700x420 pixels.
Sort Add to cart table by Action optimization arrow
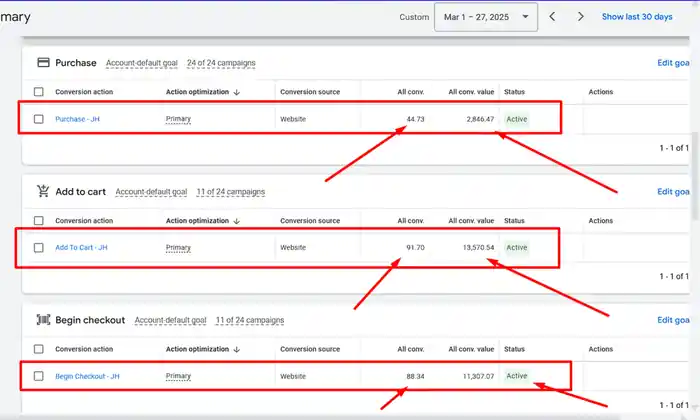tap(237, 220)
